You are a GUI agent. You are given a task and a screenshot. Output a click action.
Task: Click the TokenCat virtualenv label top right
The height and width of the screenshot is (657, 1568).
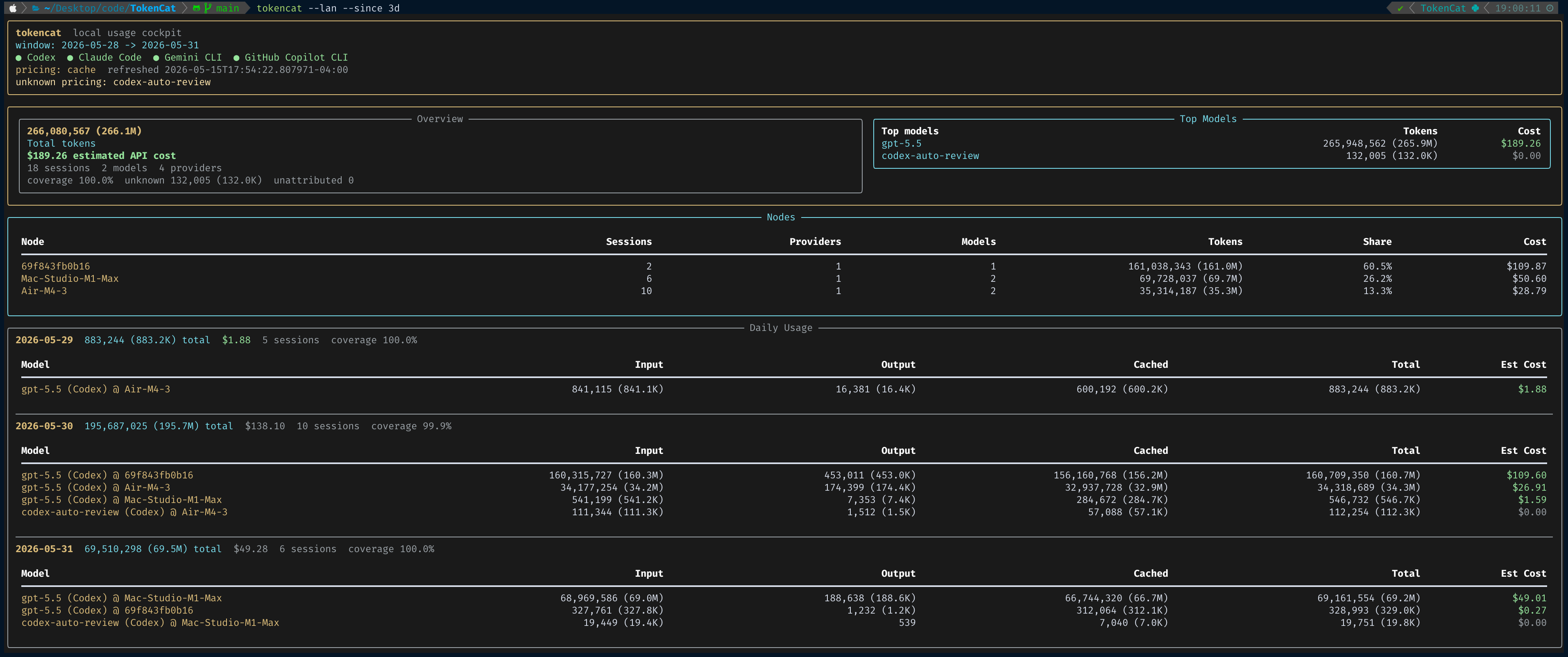point(1443,8)
